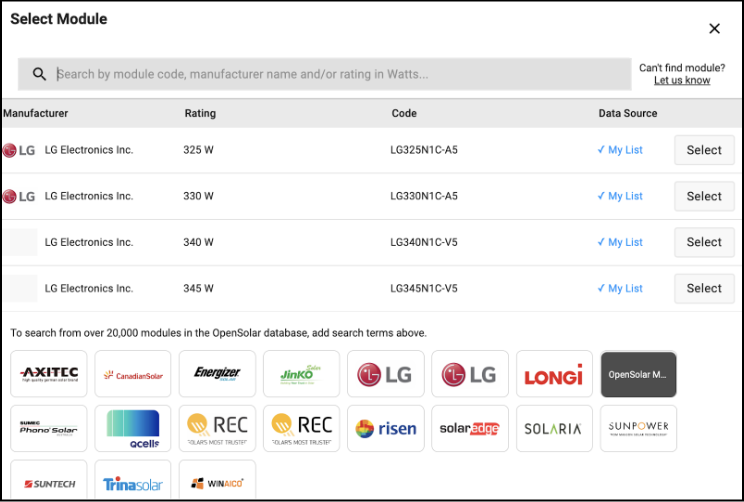The image size is (744, 502).
Task: Click My List in LG340N1C-V5 row
Action: point(620,242)
